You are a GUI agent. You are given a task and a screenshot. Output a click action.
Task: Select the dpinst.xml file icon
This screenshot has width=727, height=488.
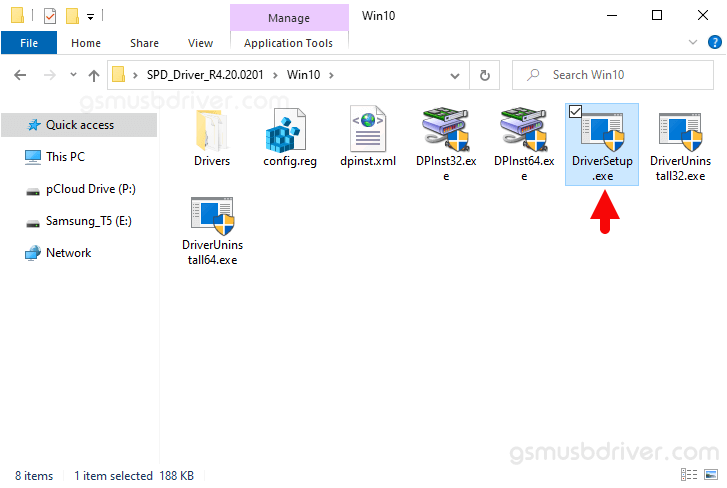click(x=368, y=129)
